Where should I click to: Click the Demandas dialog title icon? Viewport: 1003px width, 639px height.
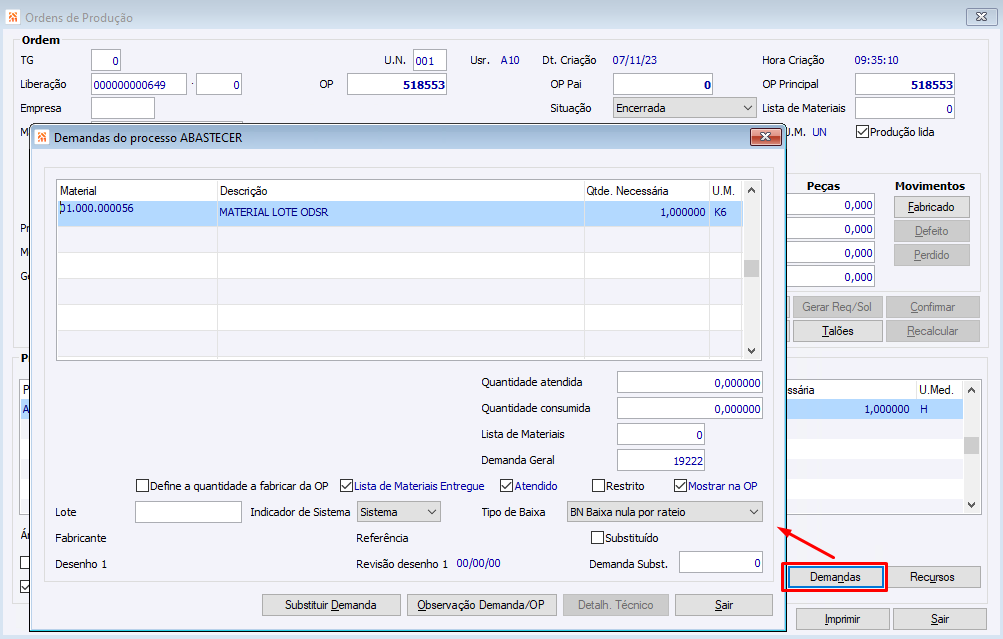coord(42,137)
